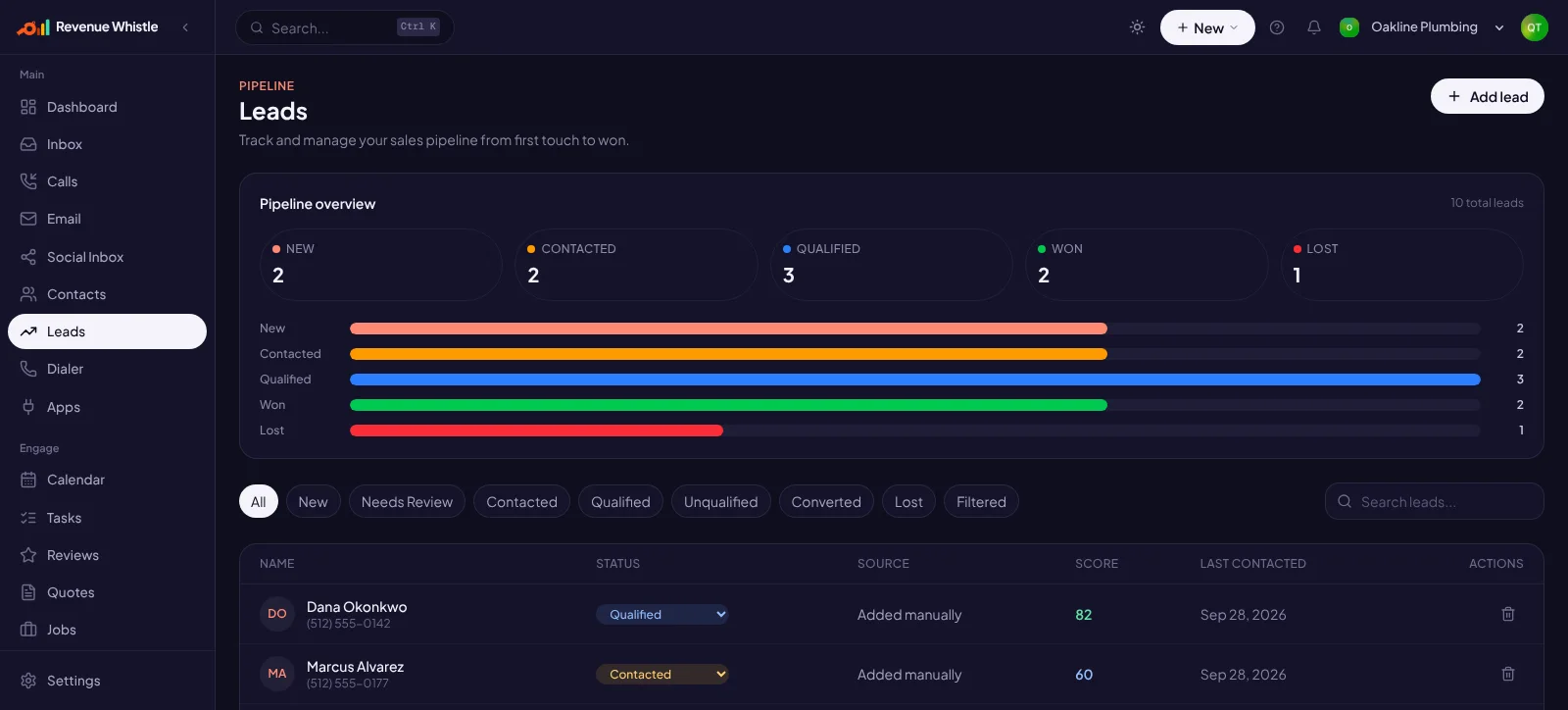Screen dimensions: 1568x710
Task: Open Inbox from sidebar
Action: [x=107, y=144]
